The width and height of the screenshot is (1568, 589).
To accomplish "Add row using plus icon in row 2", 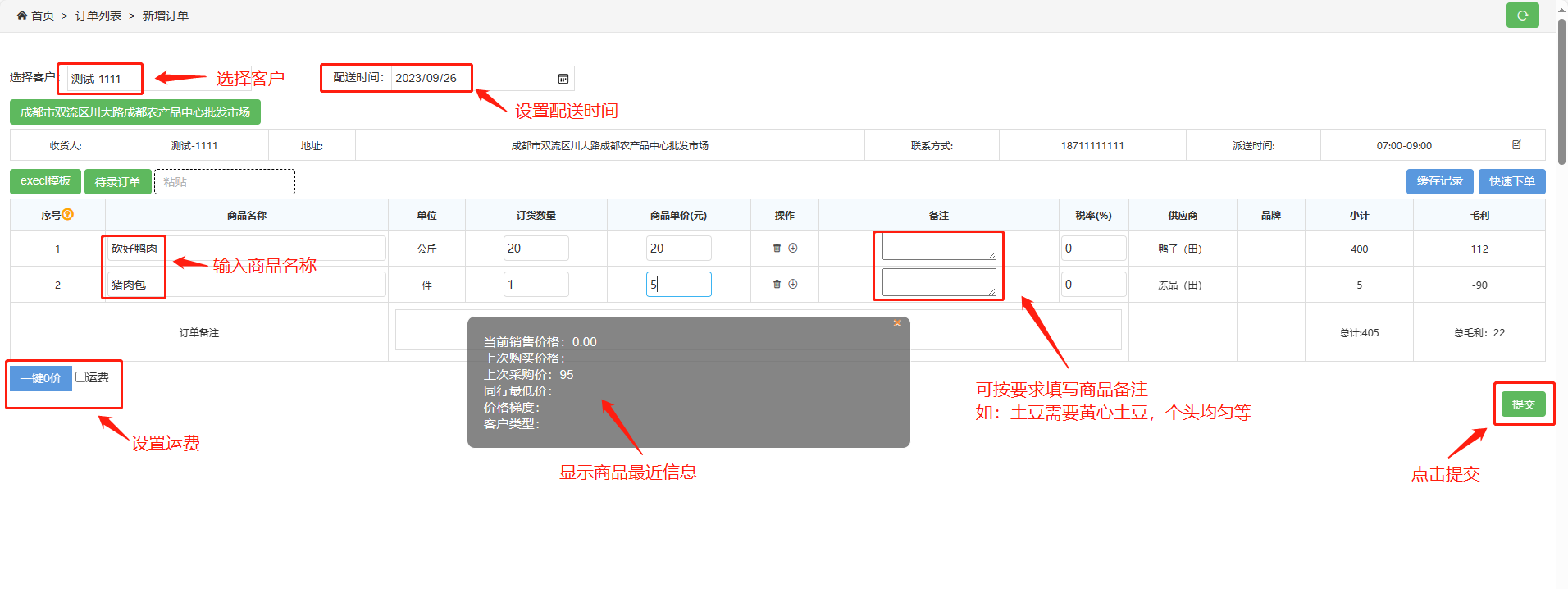I will (793, 284).
